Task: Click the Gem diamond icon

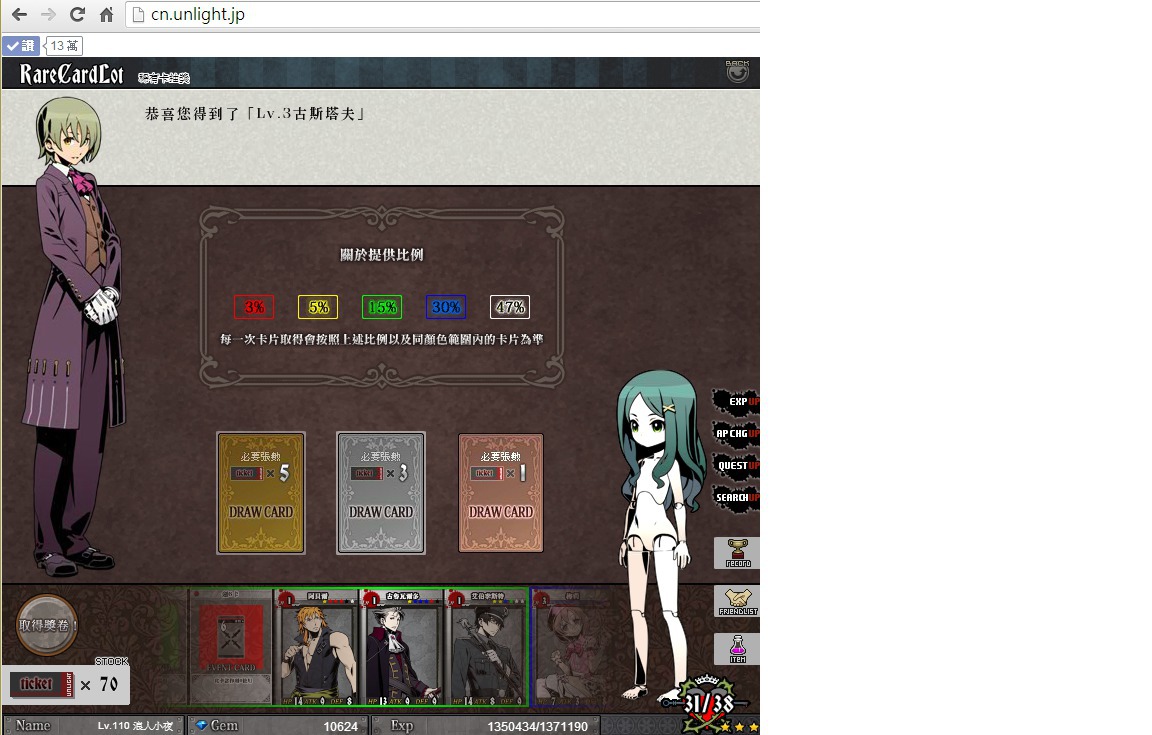Action: click(x=201, y=725)
